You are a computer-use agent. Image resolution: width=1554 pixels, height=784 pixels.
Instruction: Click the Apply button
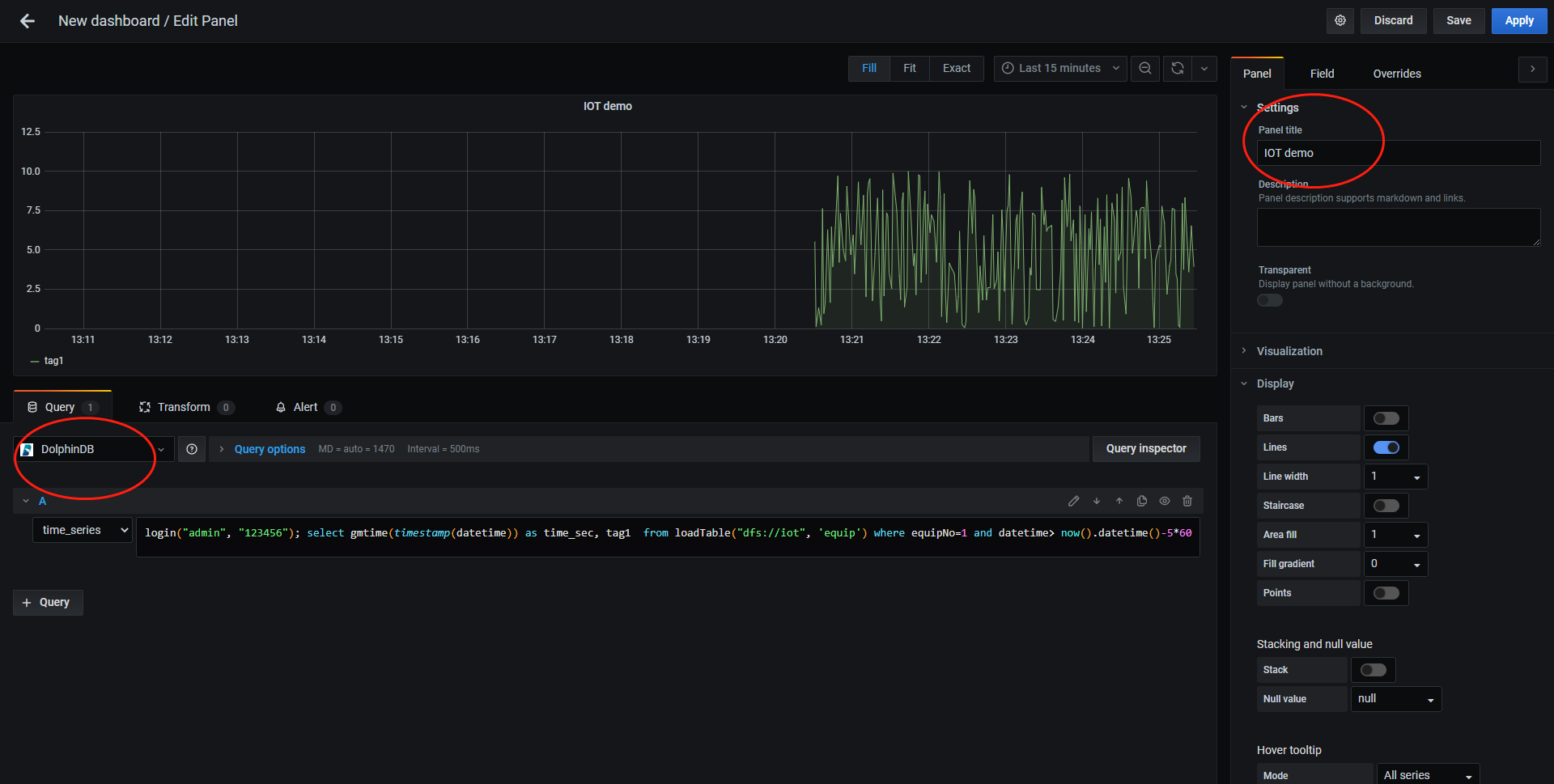[x=1518, y=20]
